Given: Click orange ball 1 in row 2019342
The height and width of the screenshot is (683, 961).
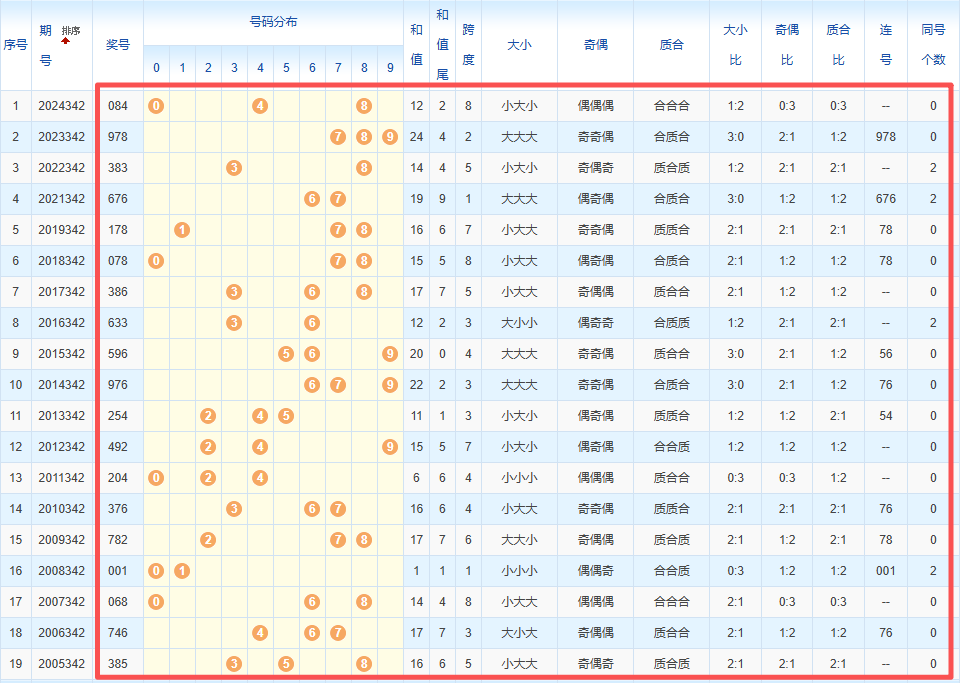Looking at the screenshot, I should (182, 230).
